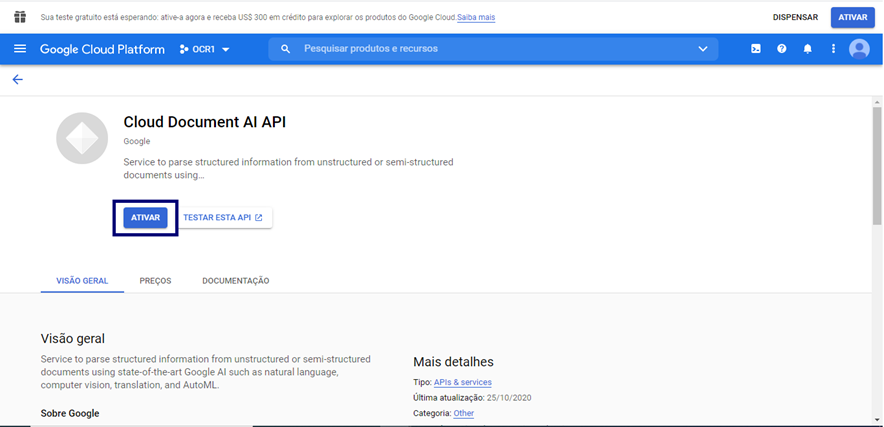Screen dimensions: 884x427
Task: Open the Other category link
Action: coord(463,413)
